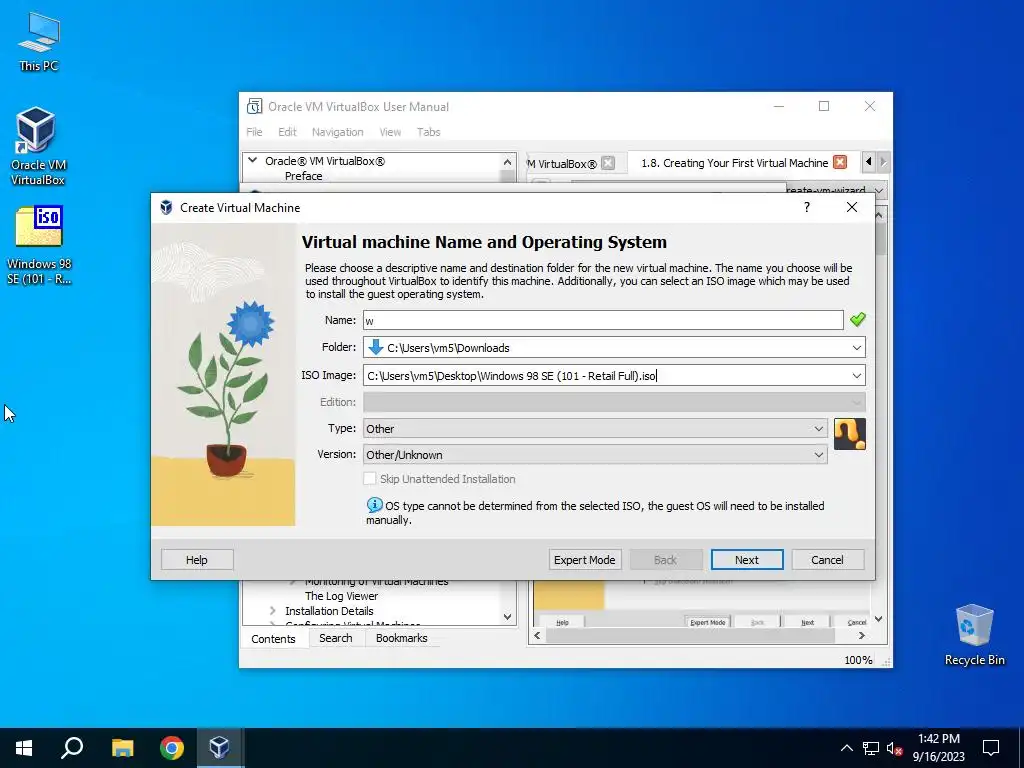
Task: Open File Explorer from taskbar
Action: (122, 748)
